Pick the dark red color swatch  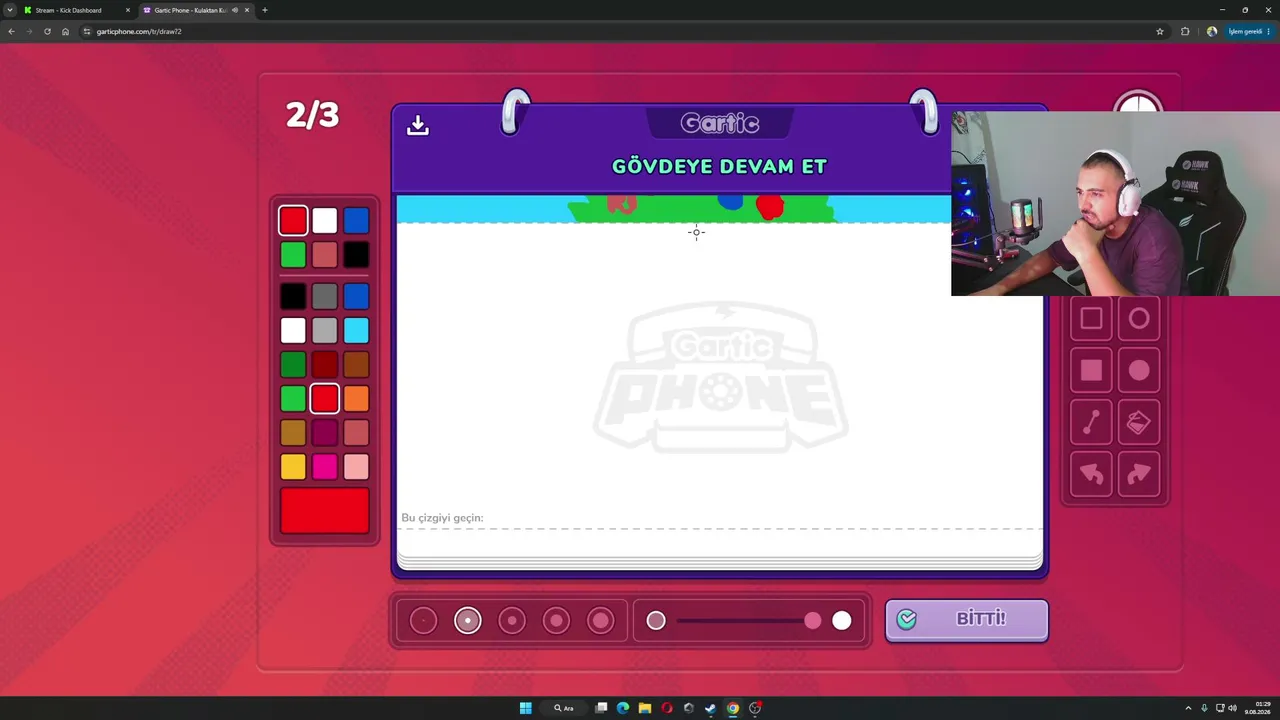pos(324,365)
